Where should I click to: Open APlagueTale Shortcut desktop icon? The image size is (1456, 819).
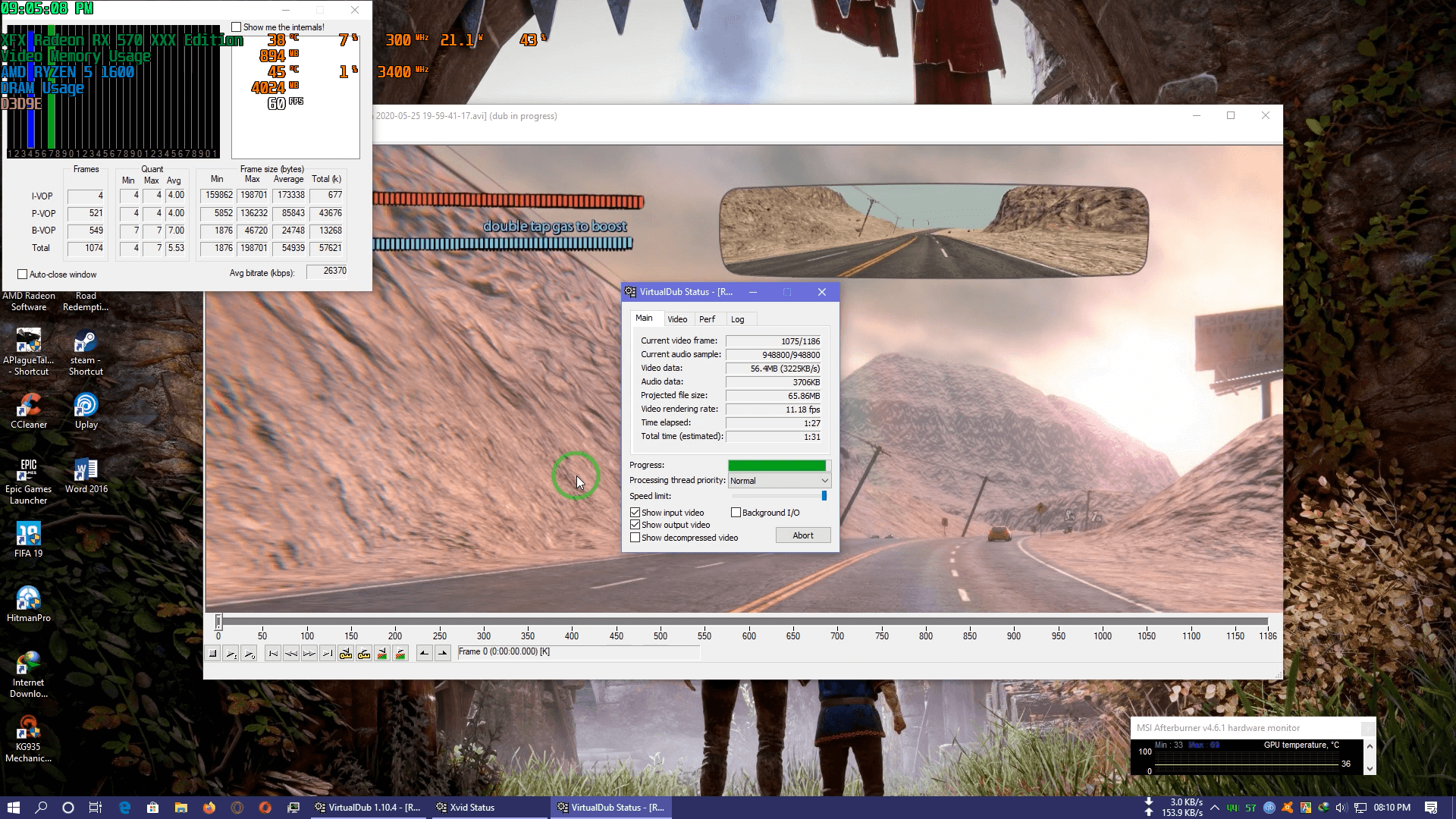pos(29,352)
